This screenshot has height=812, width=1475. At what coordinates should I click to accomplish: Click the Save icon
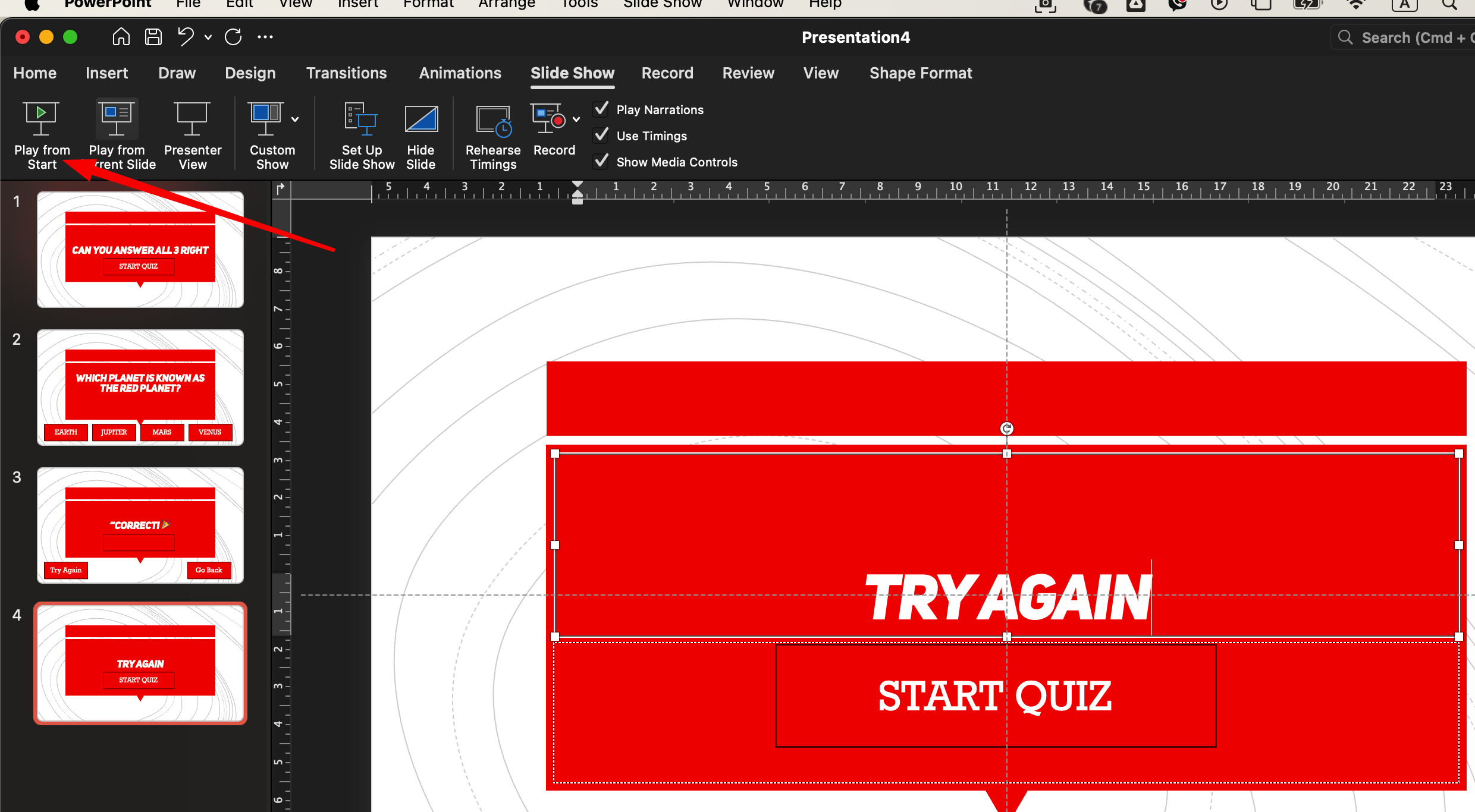tap(153, 37)
